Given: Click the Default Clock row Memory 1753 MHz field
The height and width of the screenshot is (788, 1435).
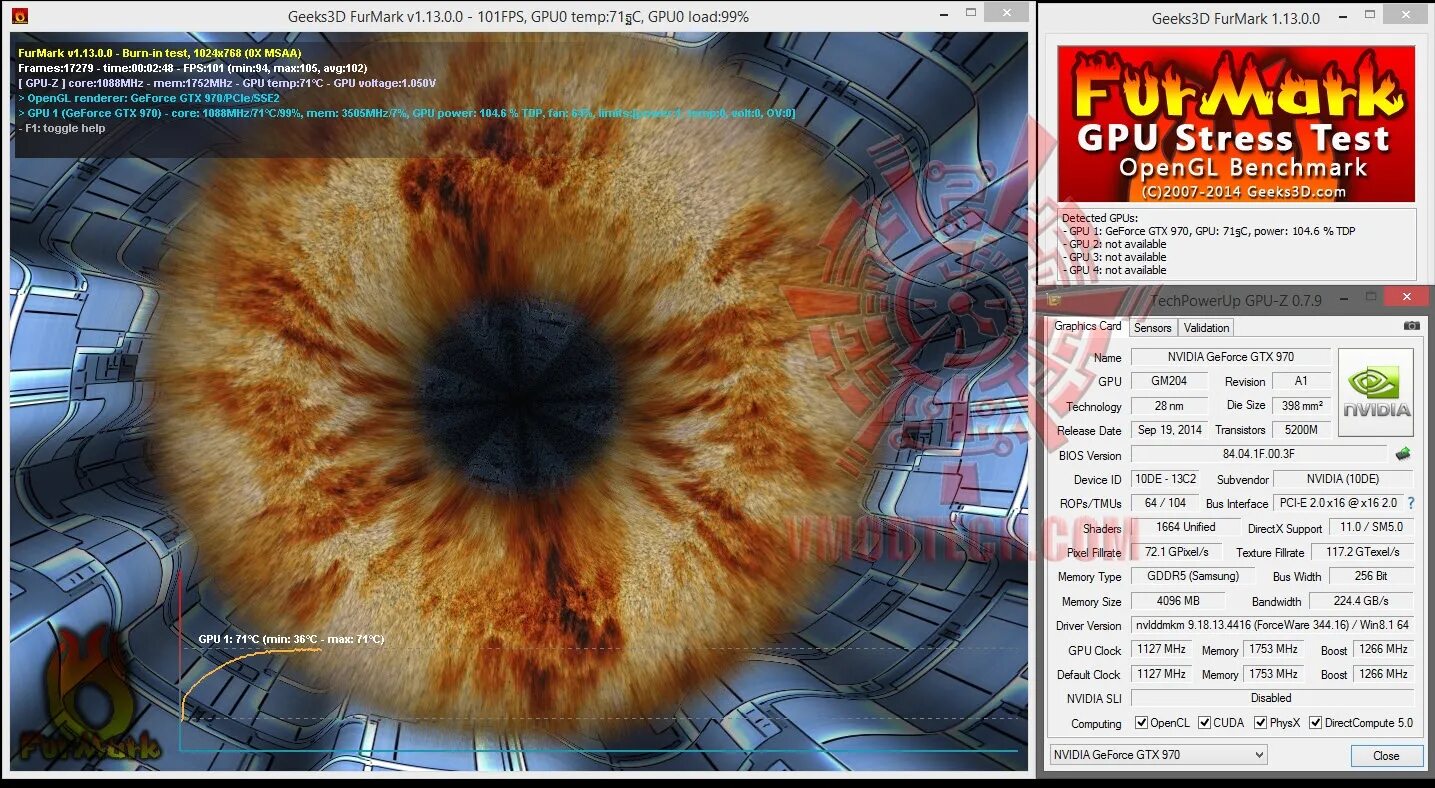Looking at the screenshot, I should pos(1274,674).
